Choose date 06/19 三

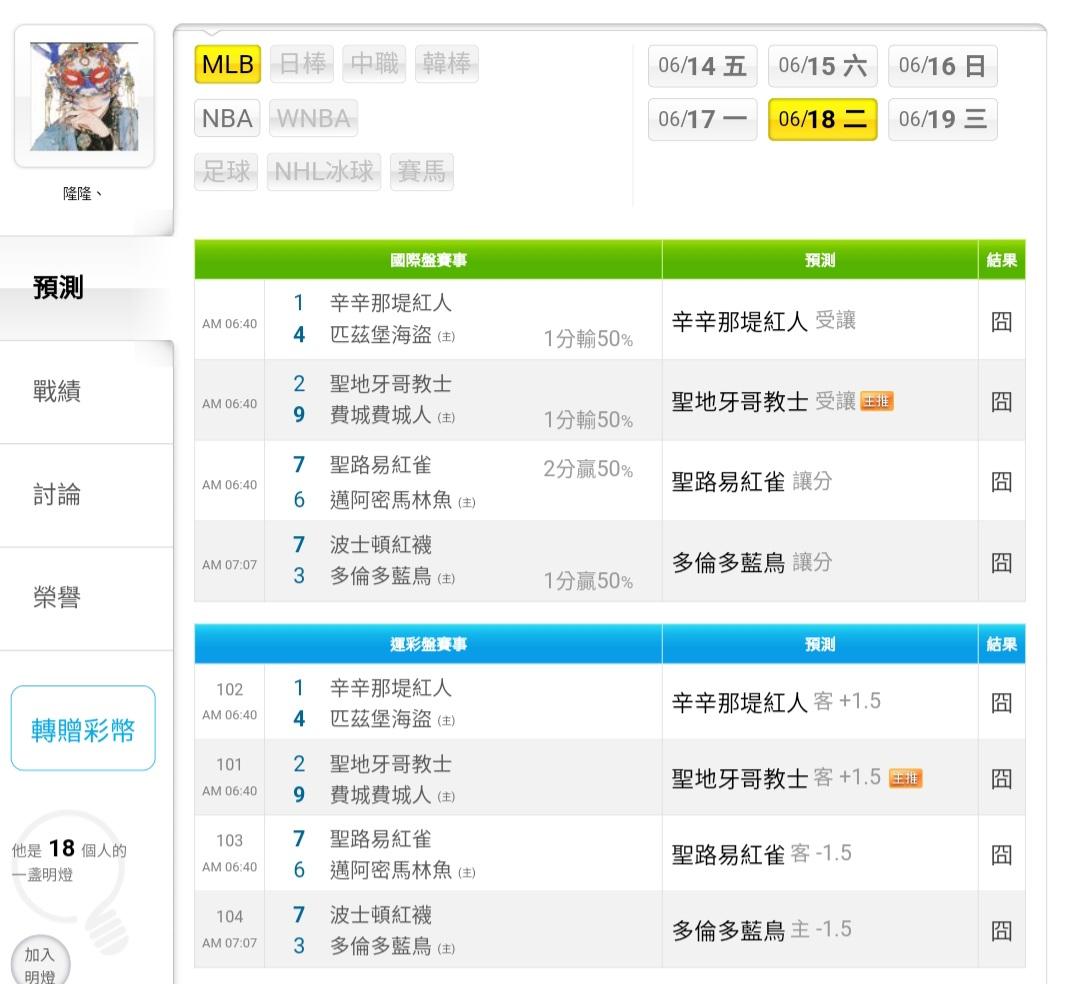point(942,120)
